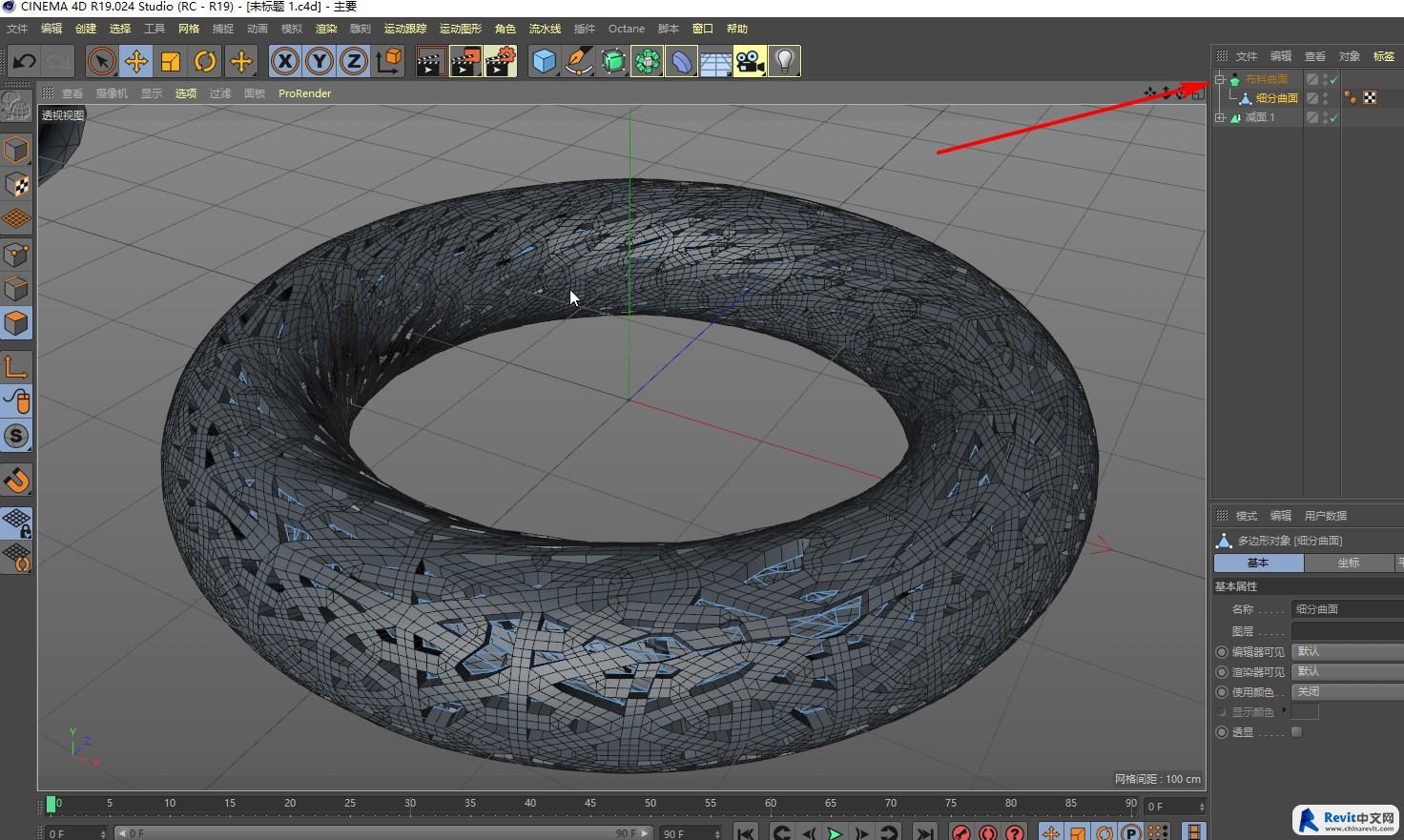
Task: Click the red record keyframe button
Action: pos(961,832)
